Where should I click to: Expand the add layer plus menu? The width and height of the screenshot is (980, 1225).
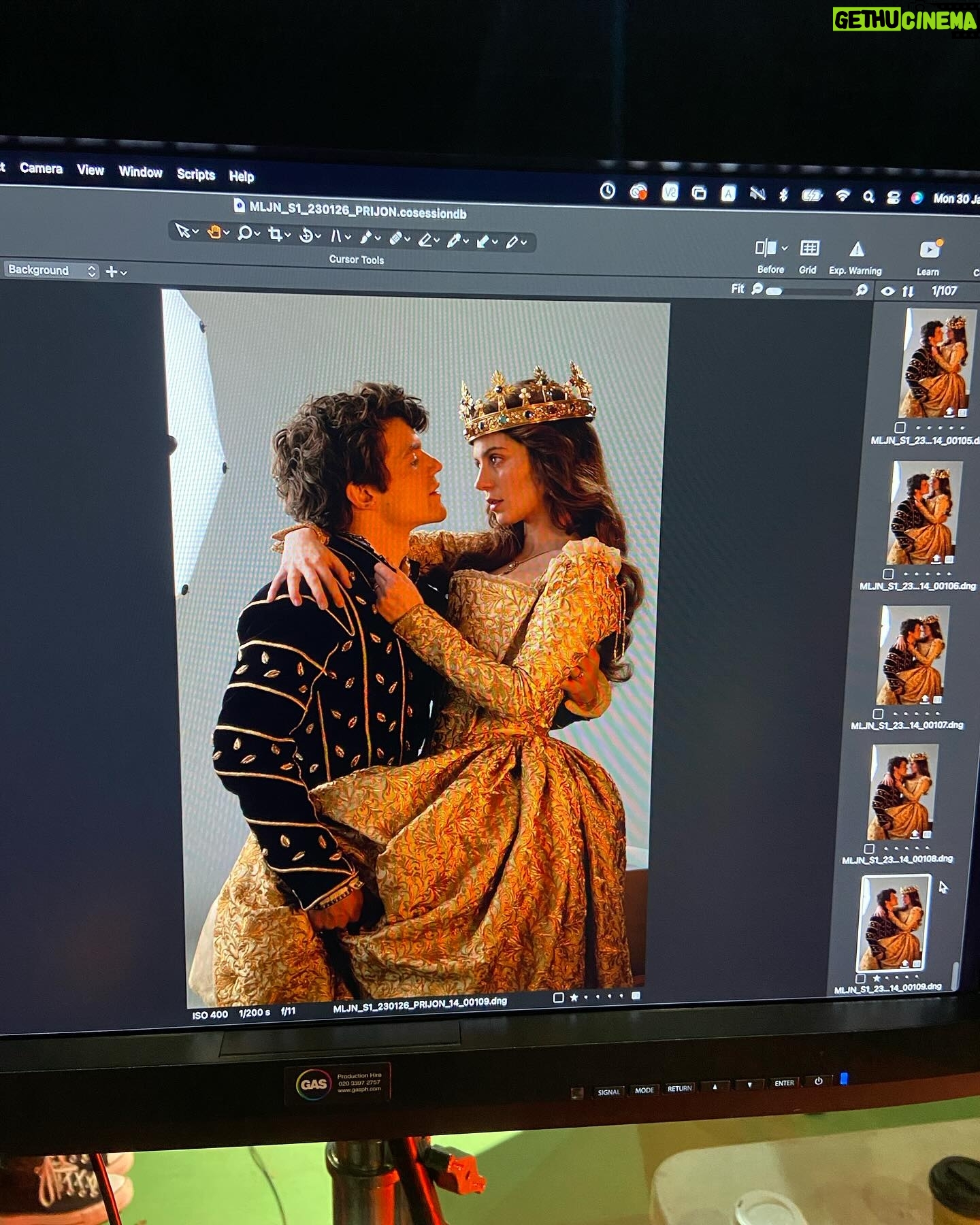(116, 272)
